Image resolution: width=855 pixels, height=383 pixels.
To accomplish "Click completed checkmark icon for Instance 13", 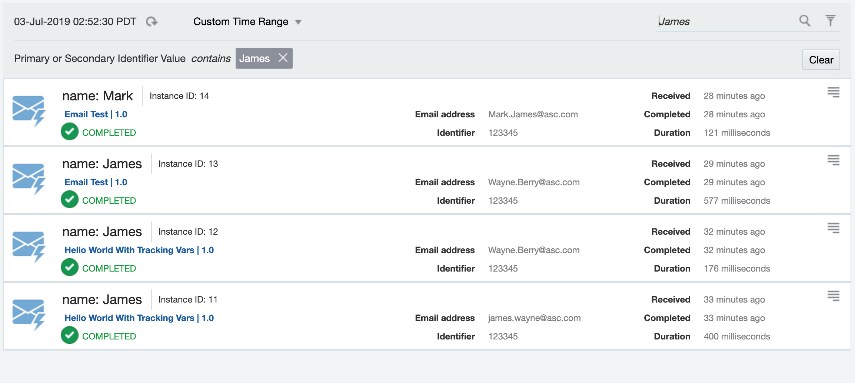I will [70, 199].
